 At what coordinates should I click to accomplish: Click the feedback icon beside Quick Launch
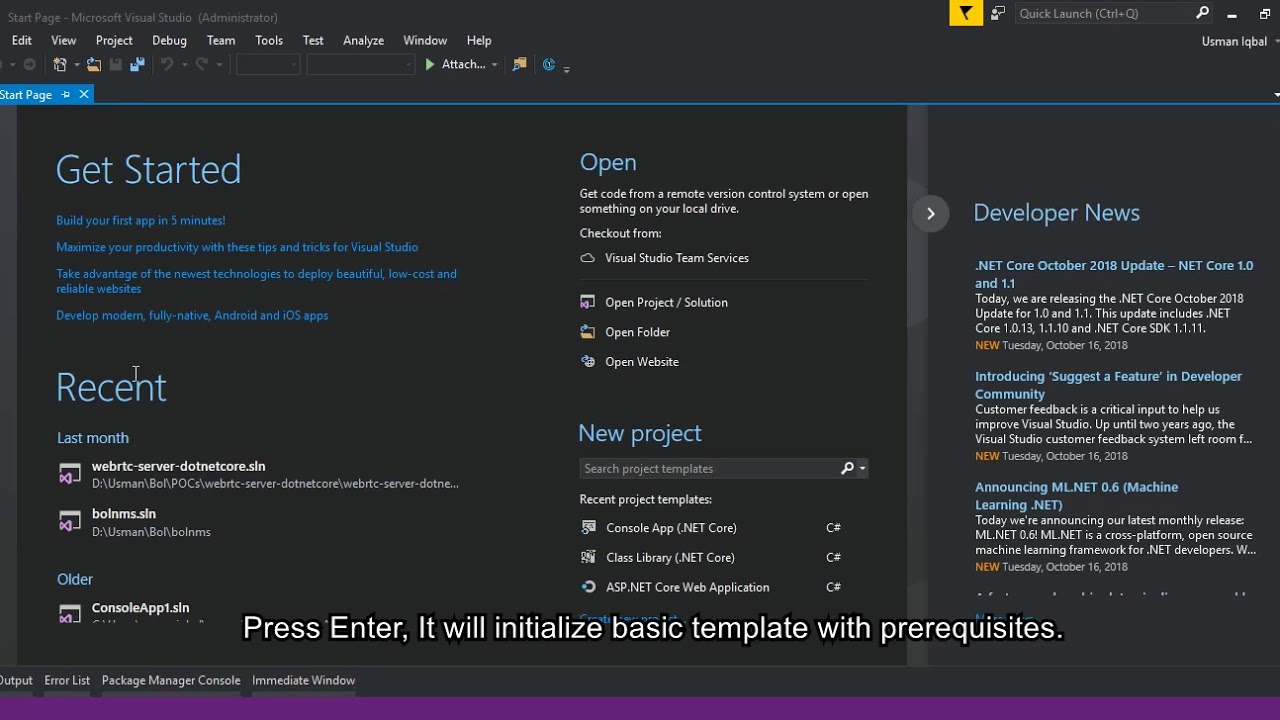(x=998, y=13)
